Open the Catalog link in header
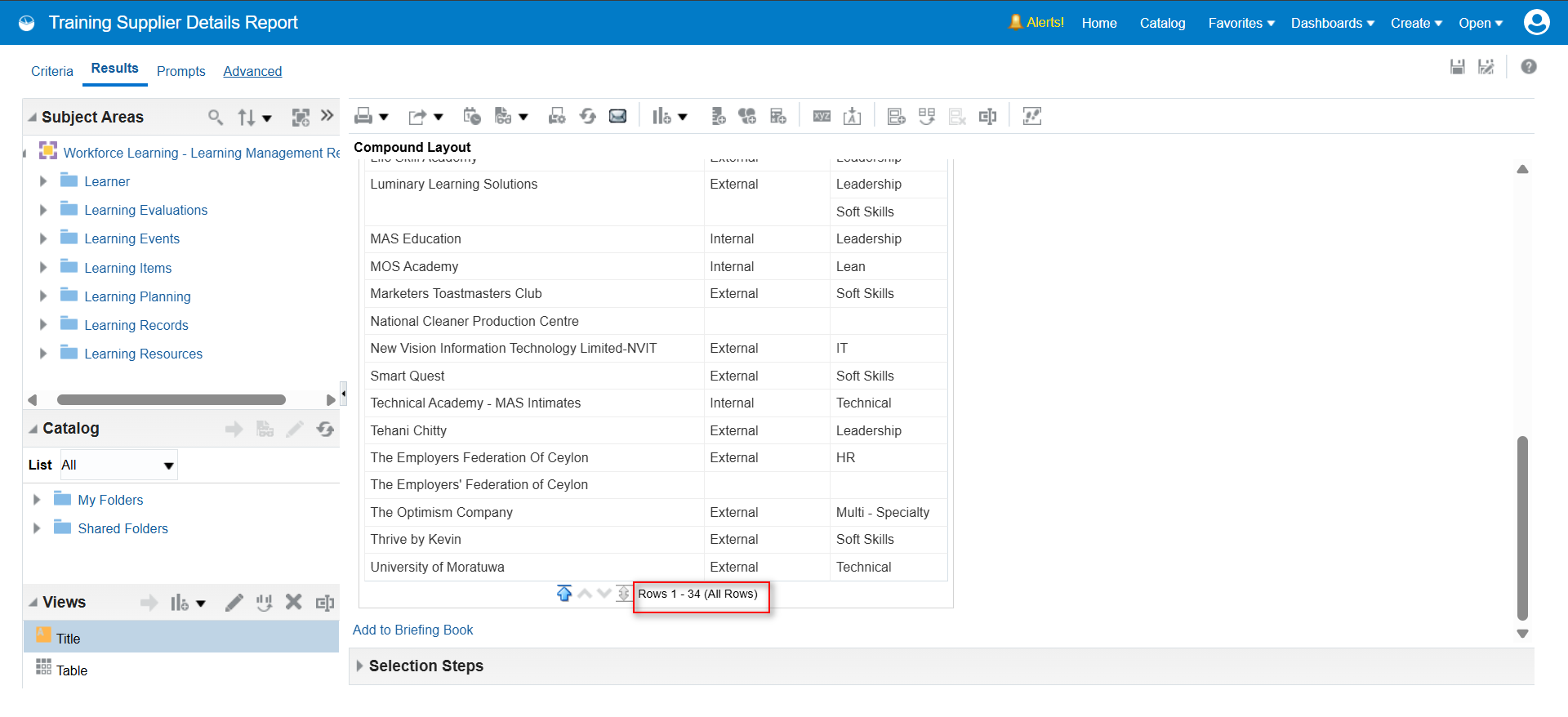The width and height of the screenshot is (1568, 717). point(1163,23)
